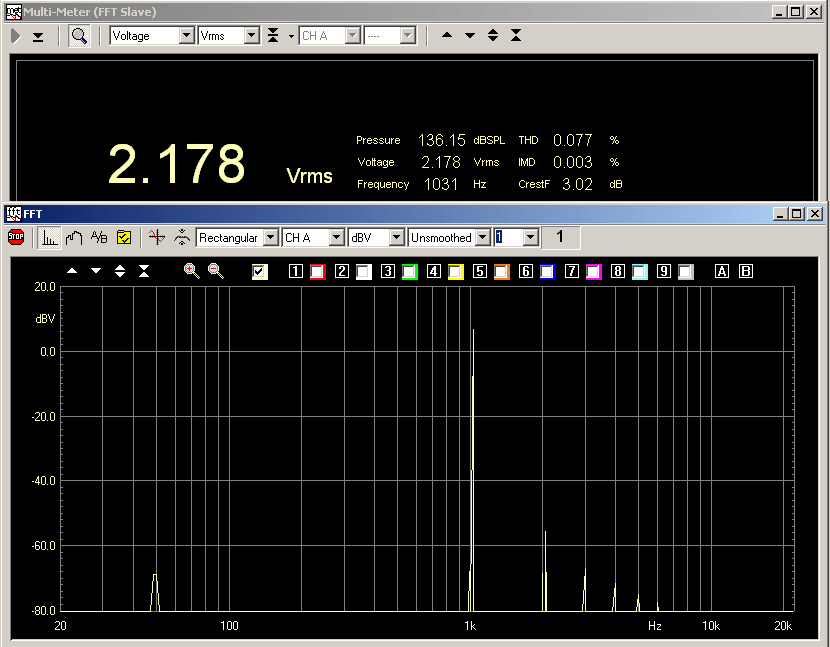Expand the Unsmoothed smoothing dropdown
The width and height of the screenshot is (830, 647).
pyautogui.click(x=483, y=238)
